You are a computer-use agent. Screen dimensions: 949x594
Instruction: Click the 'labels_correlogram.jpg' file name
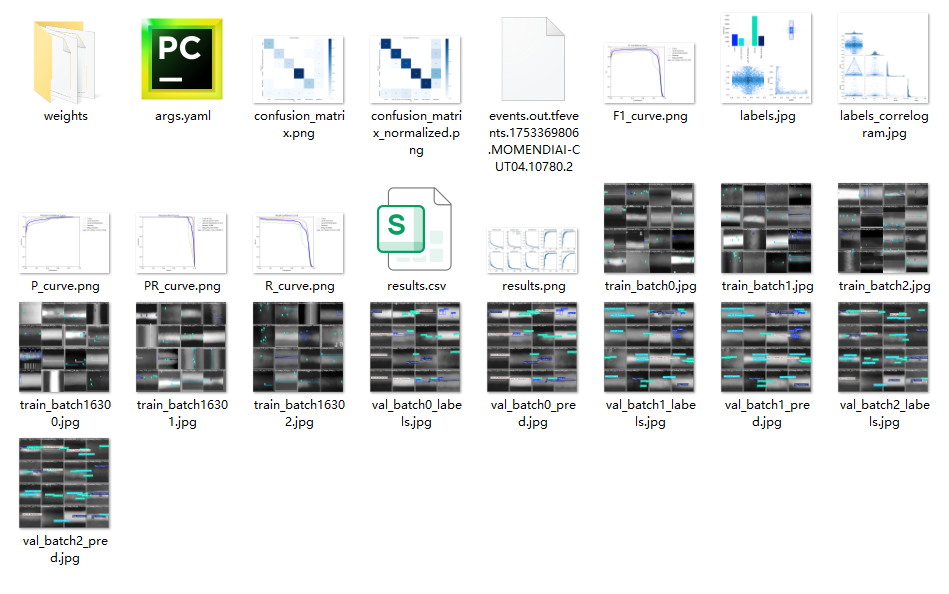tap(884, 124)
